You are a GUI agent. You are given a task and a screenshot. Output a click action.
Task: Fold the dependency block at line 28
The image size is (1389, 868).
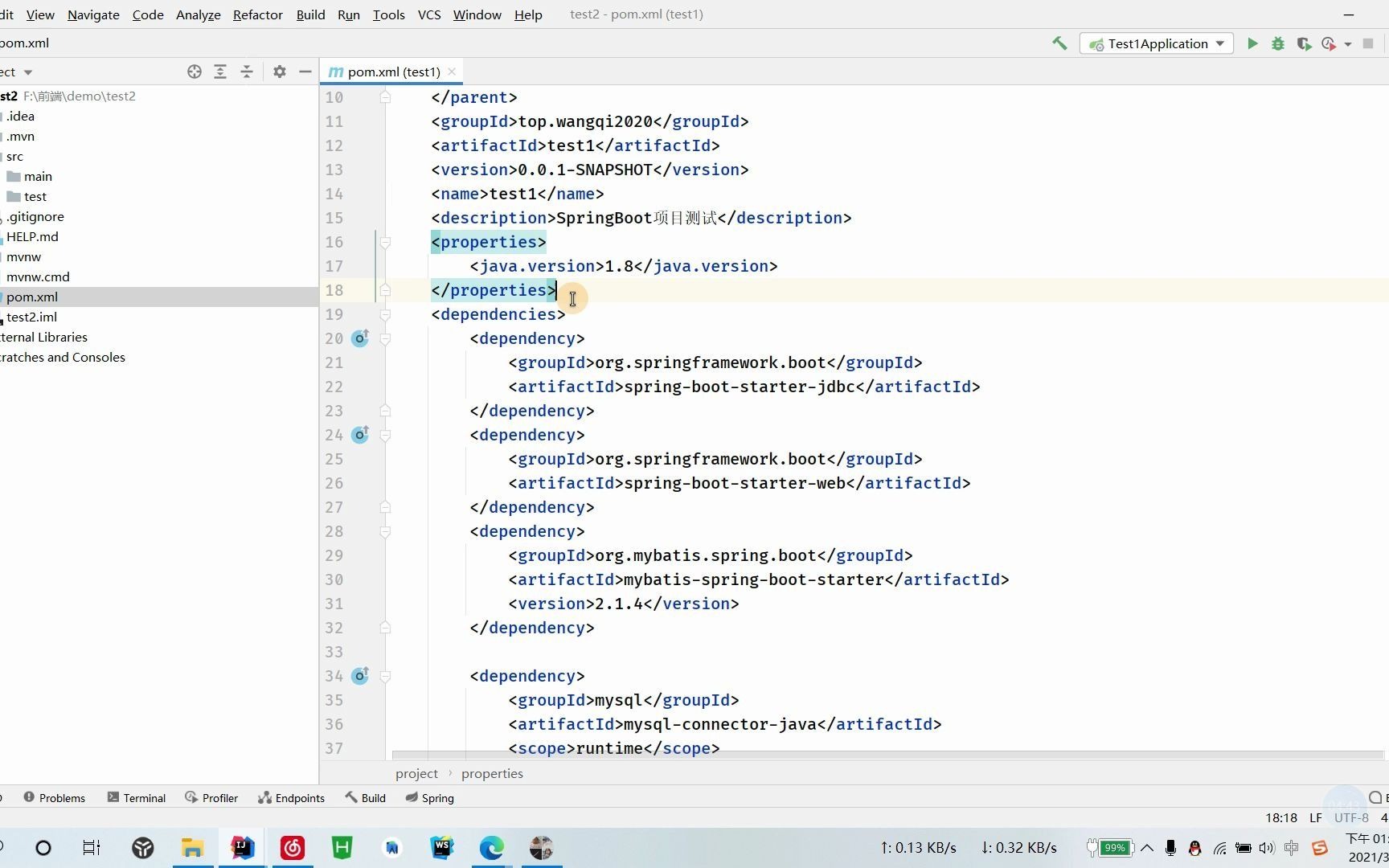coord(385,531)
